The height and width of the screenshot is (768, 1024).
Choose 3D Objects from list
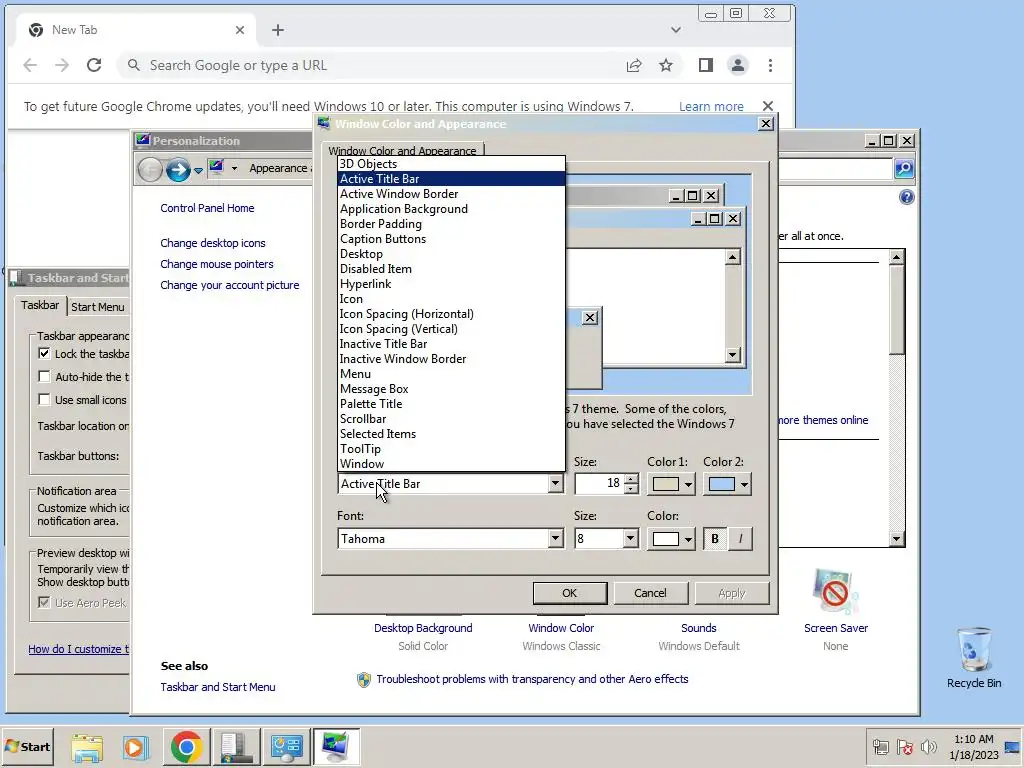point(451,164)
